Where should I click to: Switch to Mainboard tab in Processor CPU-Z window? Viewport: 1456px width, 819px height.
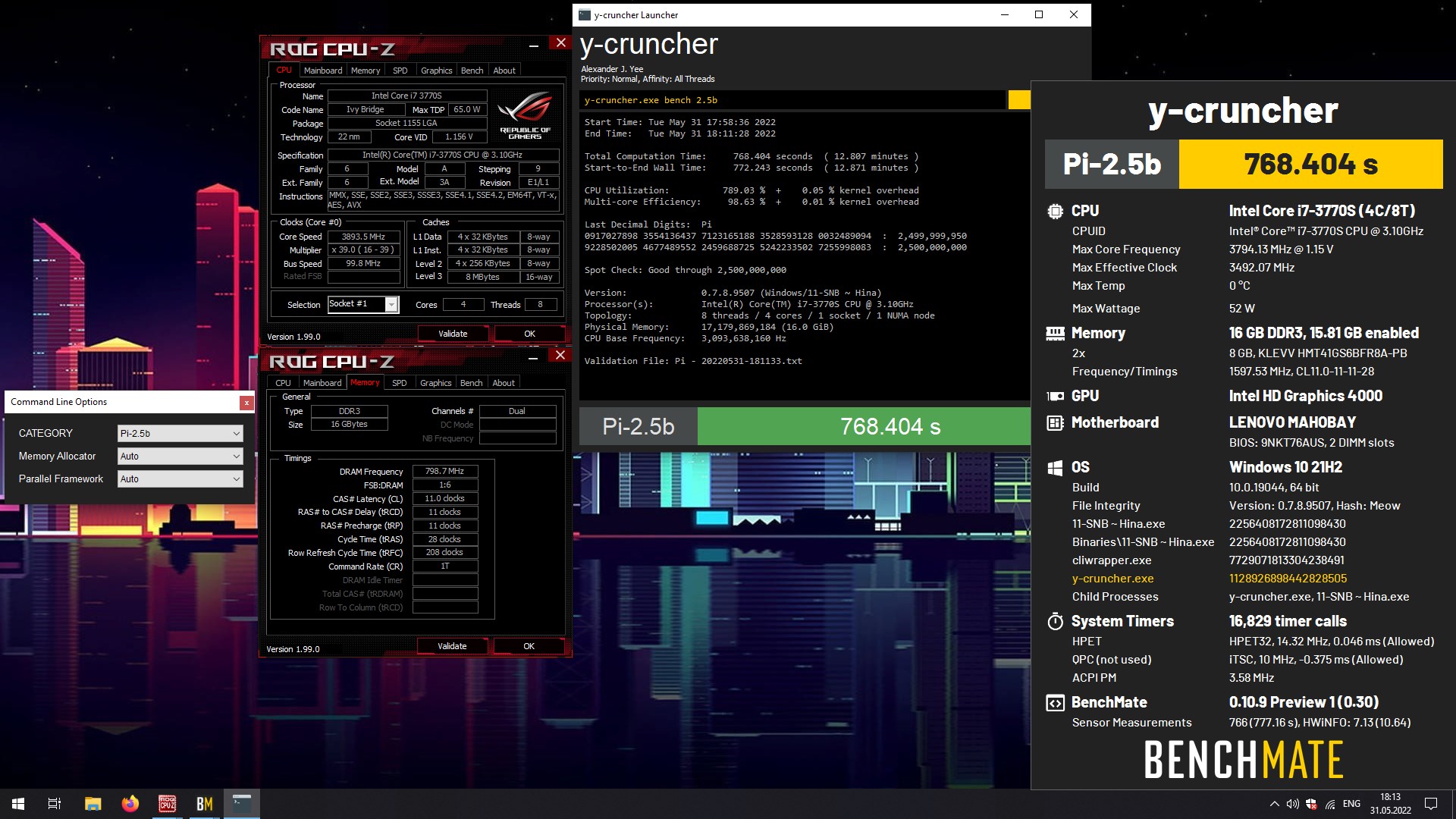323,71
